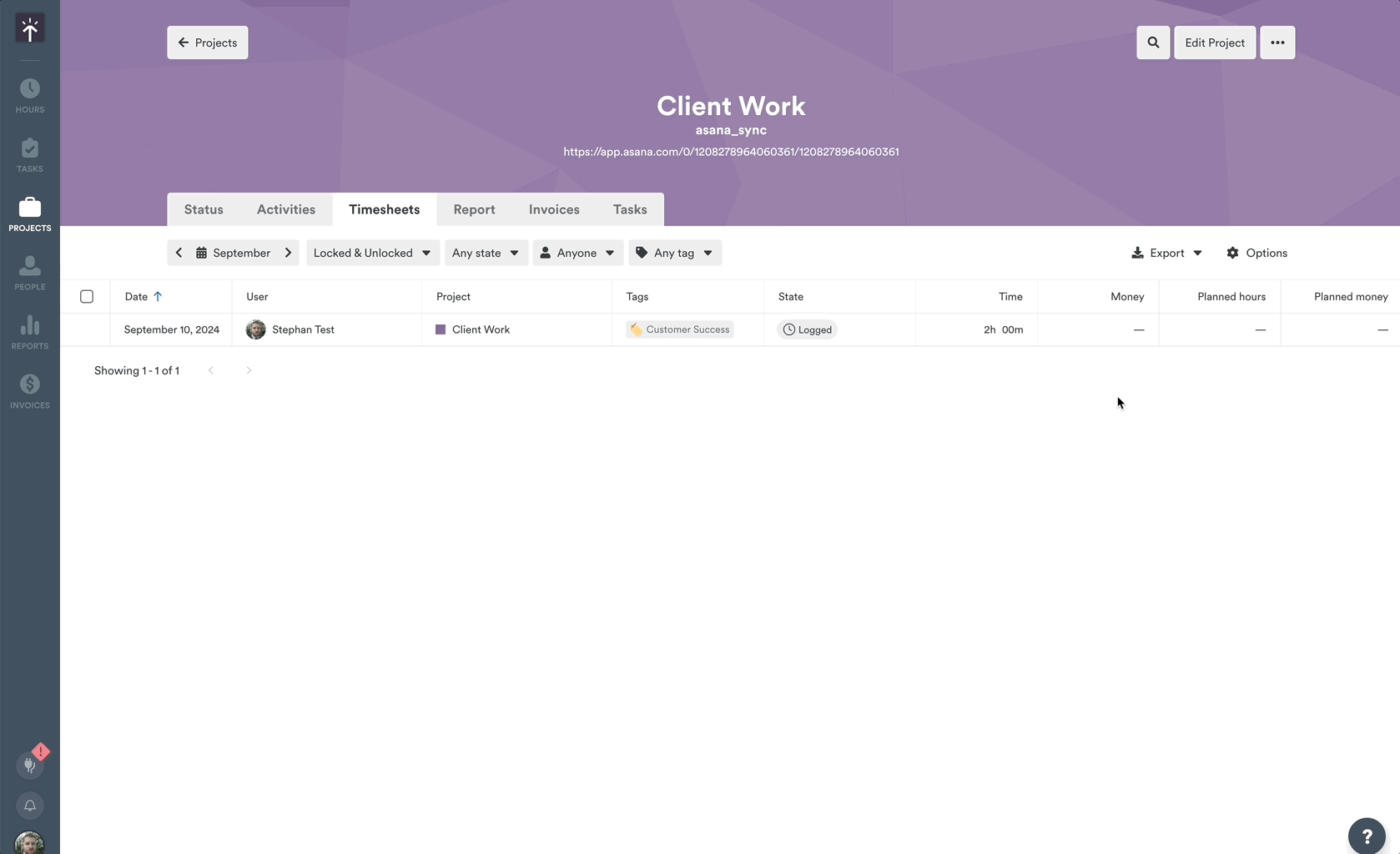
Task: Open the help question mark button
Action: [1367, 836]
